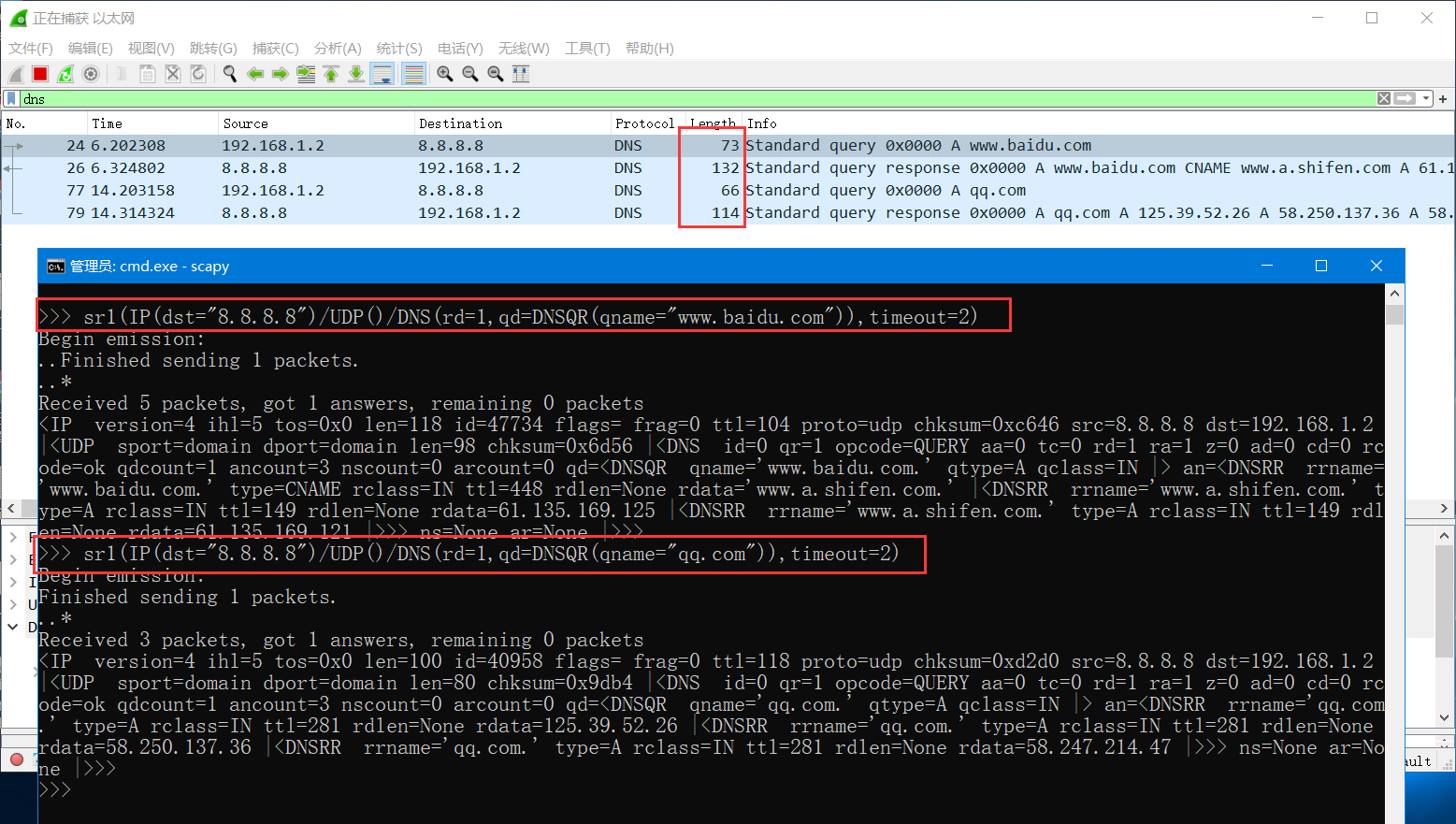This screenshot has height=824, width=1456.
Task: Collapse the expanded DNS tree section
Action: (12, 627)
